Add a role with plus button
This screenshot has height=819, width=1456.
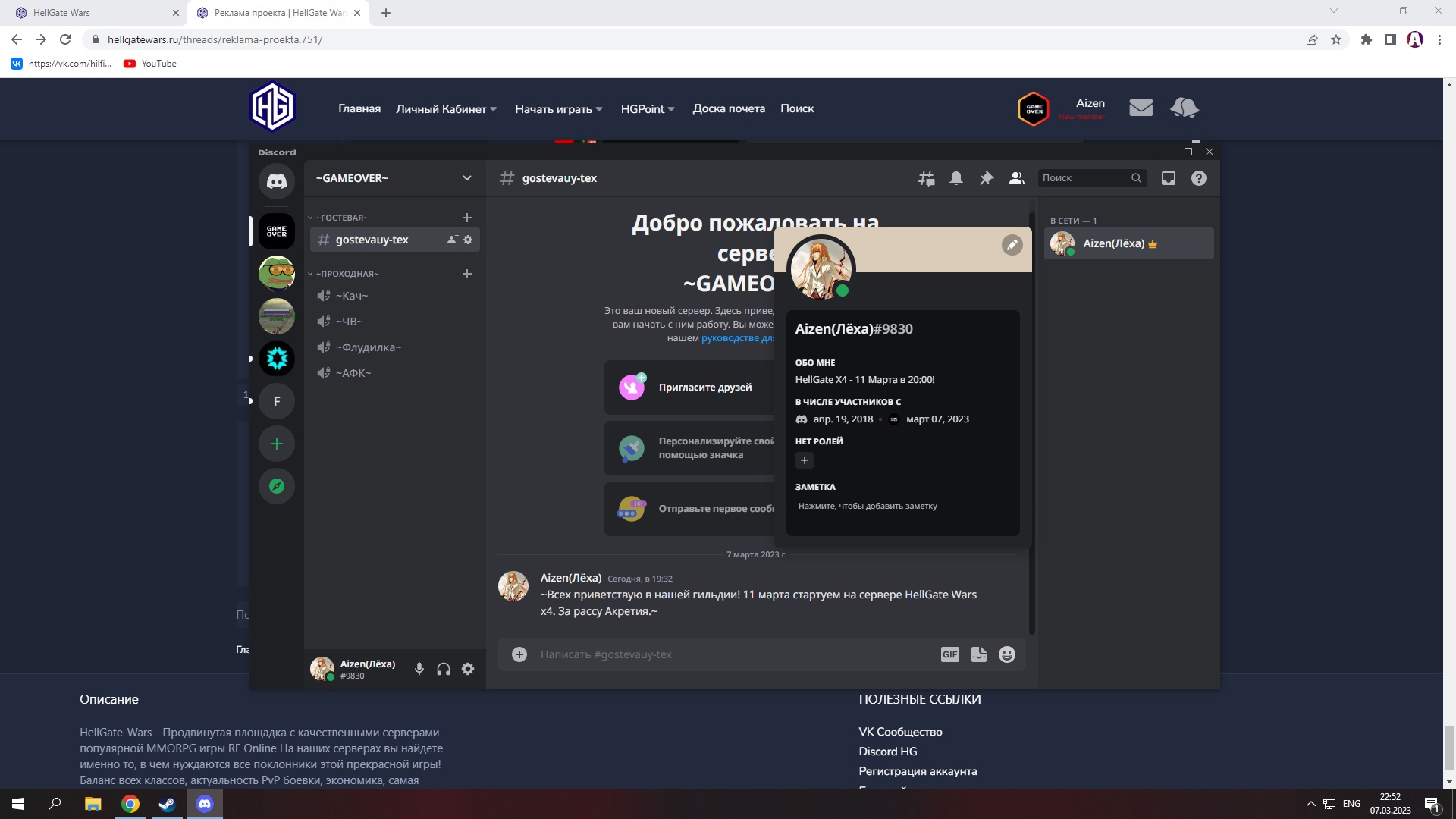(805, 460)
